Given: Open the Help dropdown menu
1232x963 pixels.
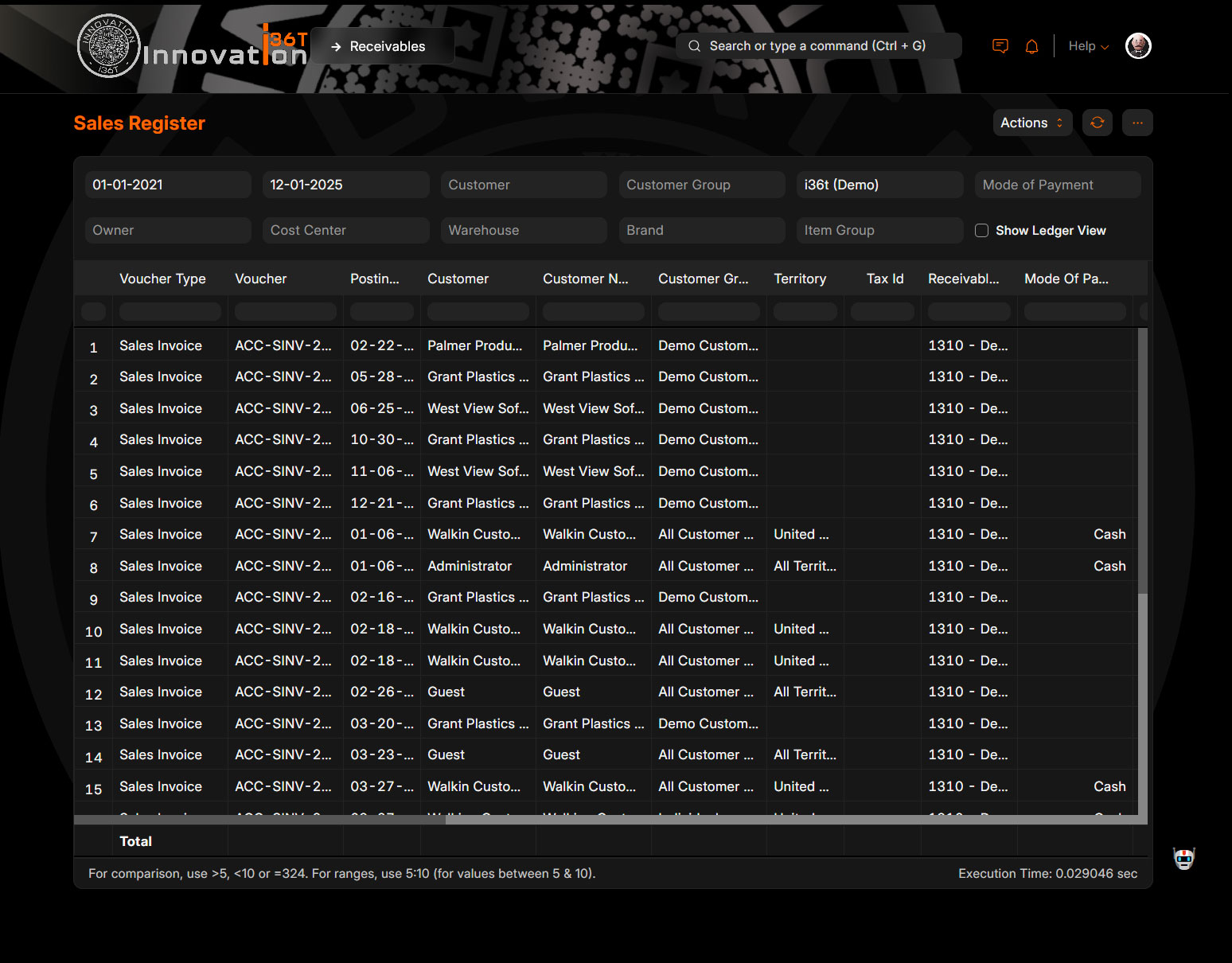Looking at the screenshot, I should 1088,46.
